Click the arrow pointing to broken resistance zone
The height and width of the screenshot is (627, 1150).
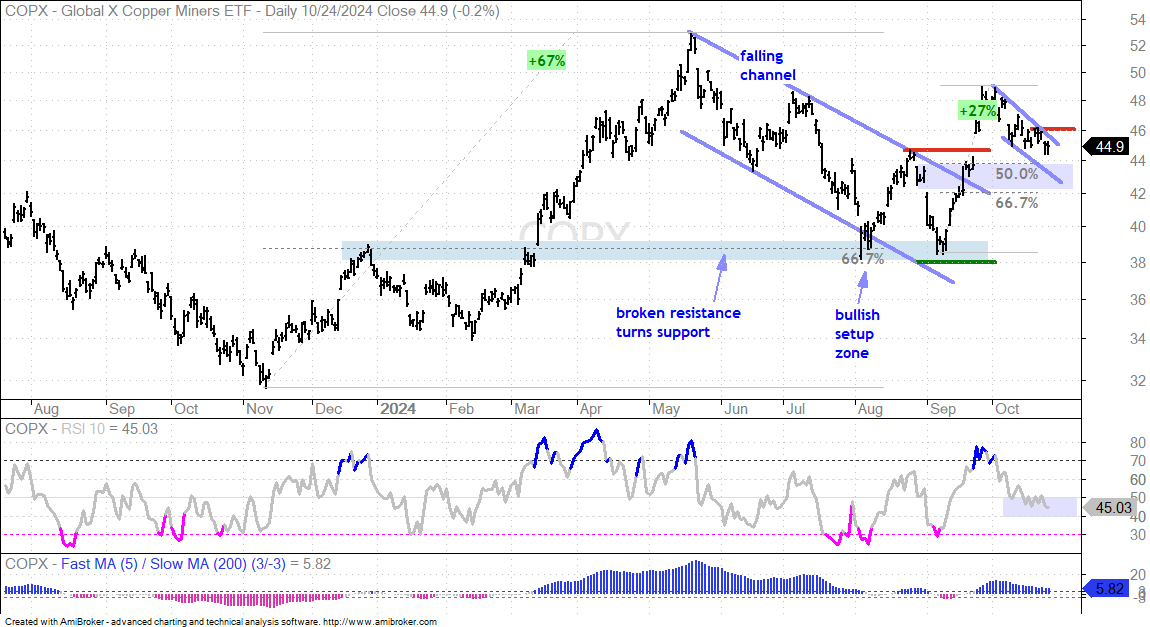(722, 273)
